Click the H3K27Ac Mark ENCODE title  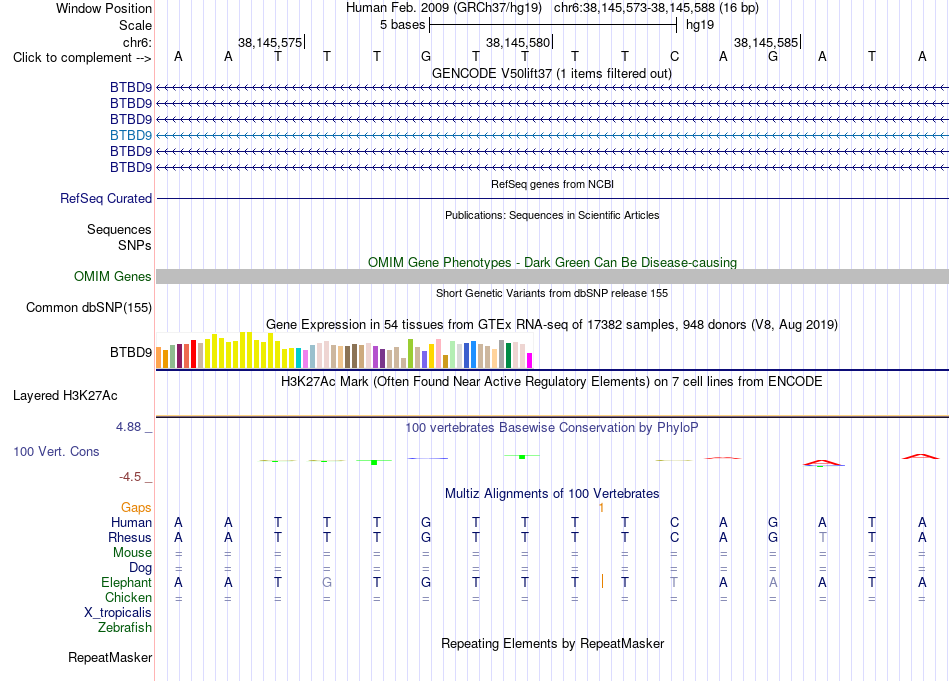(552, 382)
